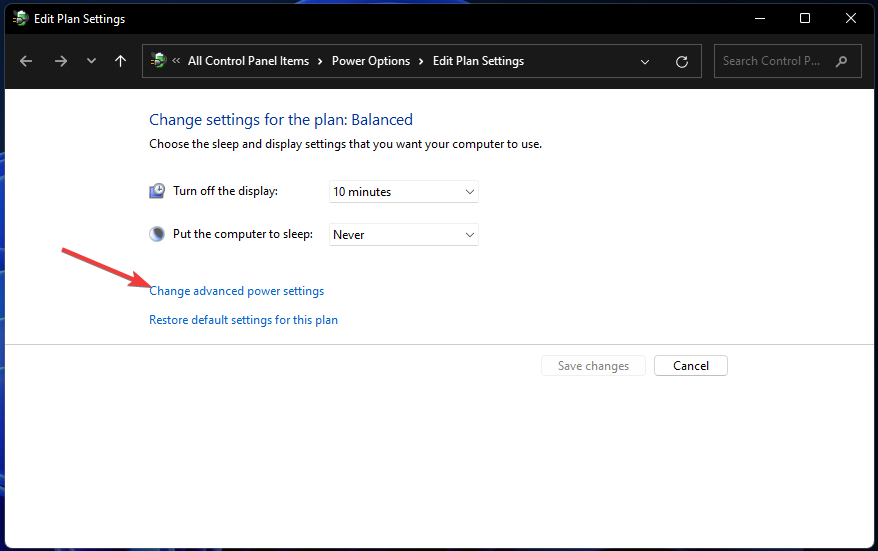
Task: Click the display monitor icon
Action: coord(157,191)
